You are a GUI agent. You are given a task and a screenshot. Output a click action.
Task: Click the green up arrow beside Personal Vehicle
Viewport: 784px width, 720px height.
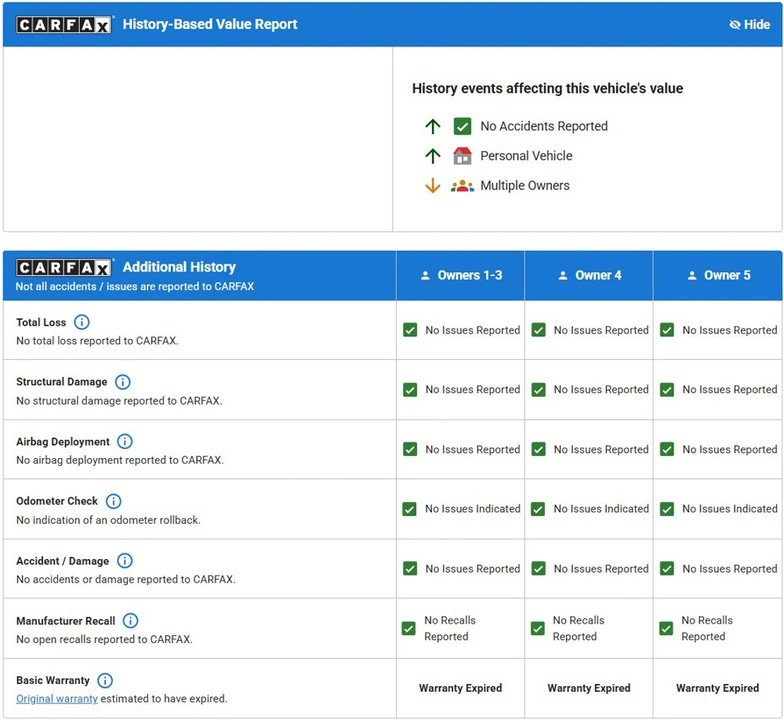tap(432, 156)
